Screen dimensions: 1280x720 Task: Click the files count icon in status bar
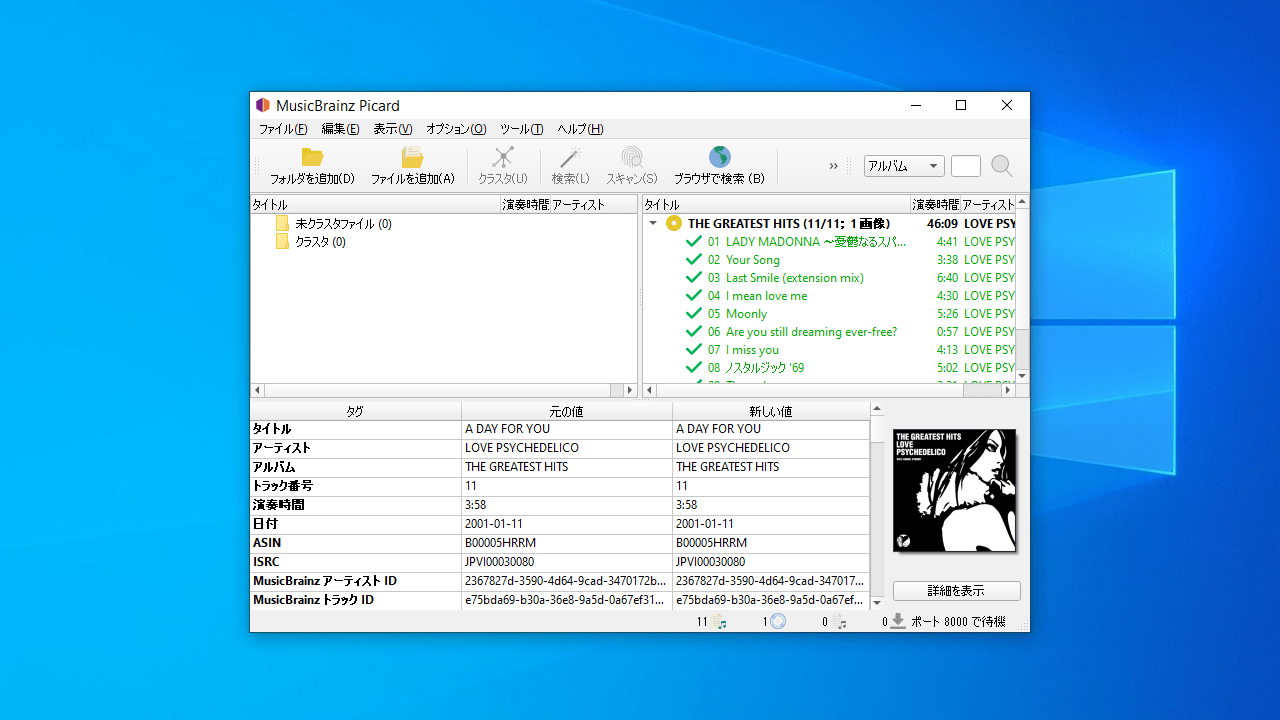(x=721, y=622)
